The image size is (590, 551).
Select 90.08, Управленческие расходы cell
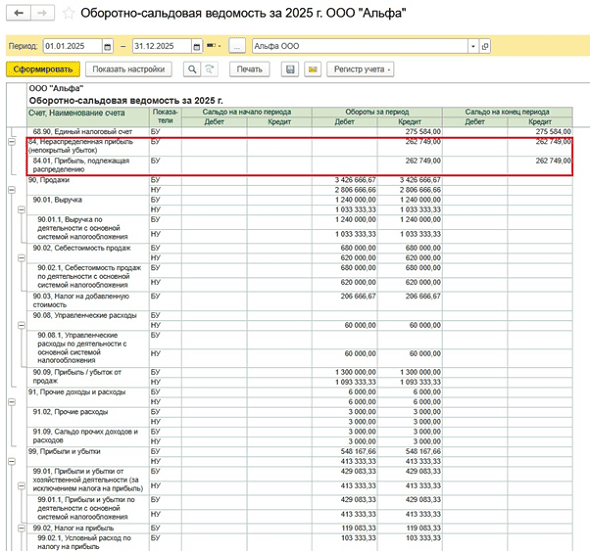88,320
